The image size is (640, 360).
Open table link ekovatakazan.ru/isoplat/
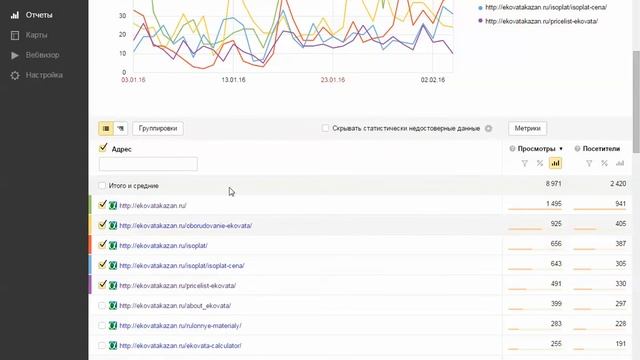coord(163,246)
